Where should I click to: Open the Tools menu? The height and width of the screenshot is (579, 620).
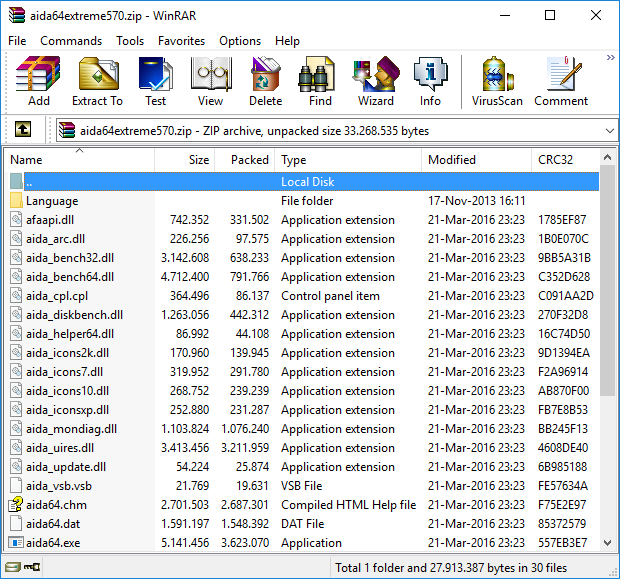tap(130, 41)
